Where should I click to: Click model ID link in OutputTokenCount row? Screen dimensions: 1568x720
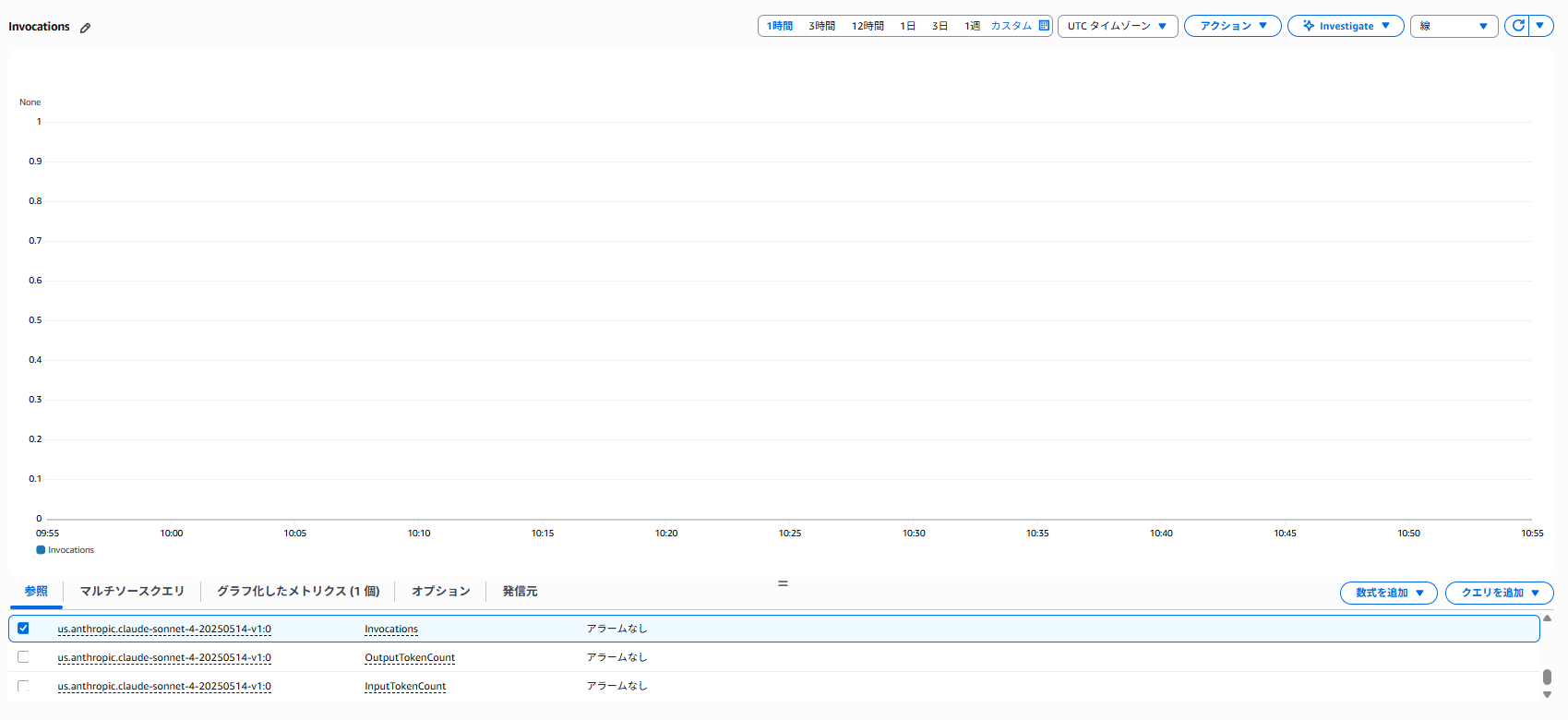(164, 658)
